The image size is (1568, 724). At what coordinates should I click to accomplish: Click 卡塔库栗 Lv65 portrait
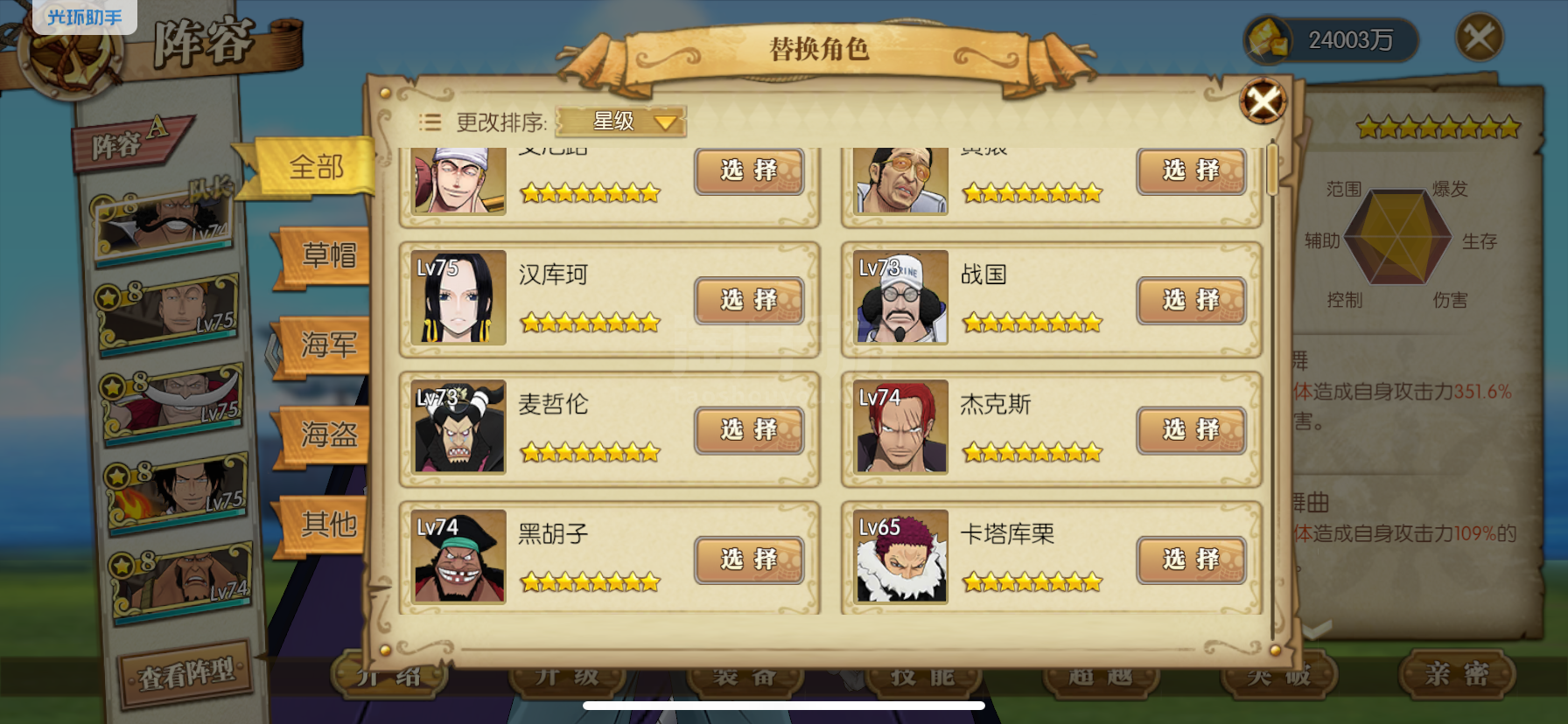click(x=901, y=556)
